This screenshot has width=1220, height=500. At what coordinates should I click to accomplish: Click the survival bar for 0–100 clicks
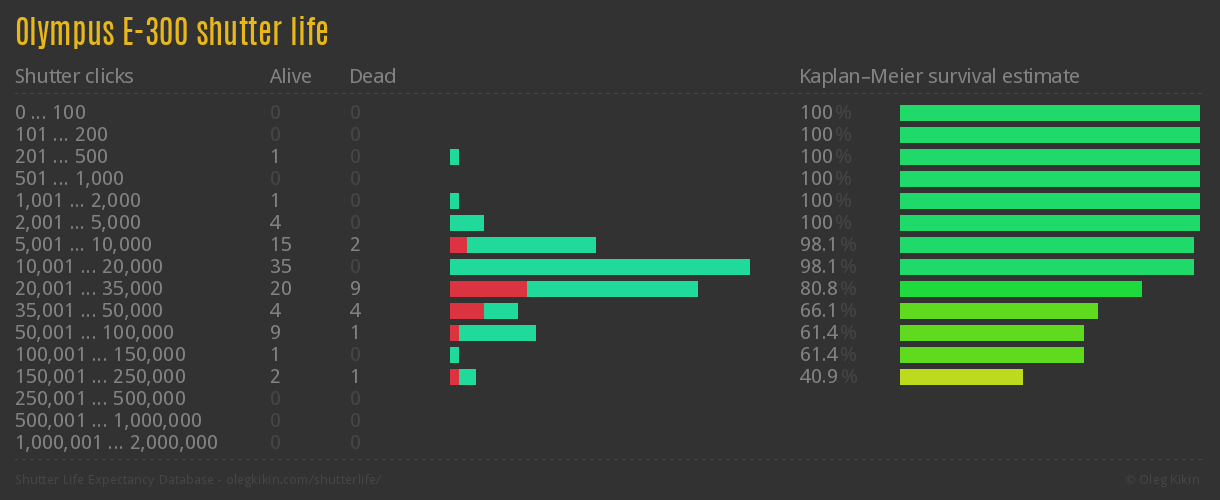click(x=1049, y=113)
